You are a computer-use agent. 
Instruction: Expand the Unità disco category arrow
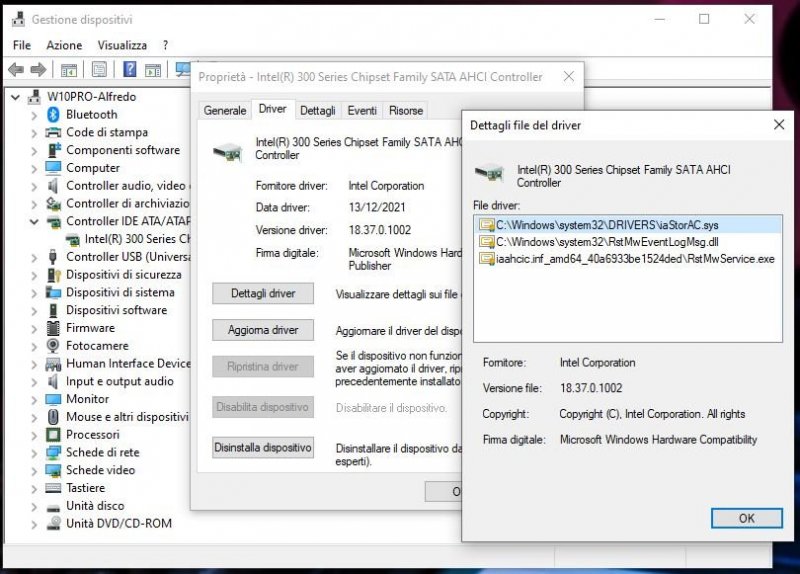coord(34,507)
